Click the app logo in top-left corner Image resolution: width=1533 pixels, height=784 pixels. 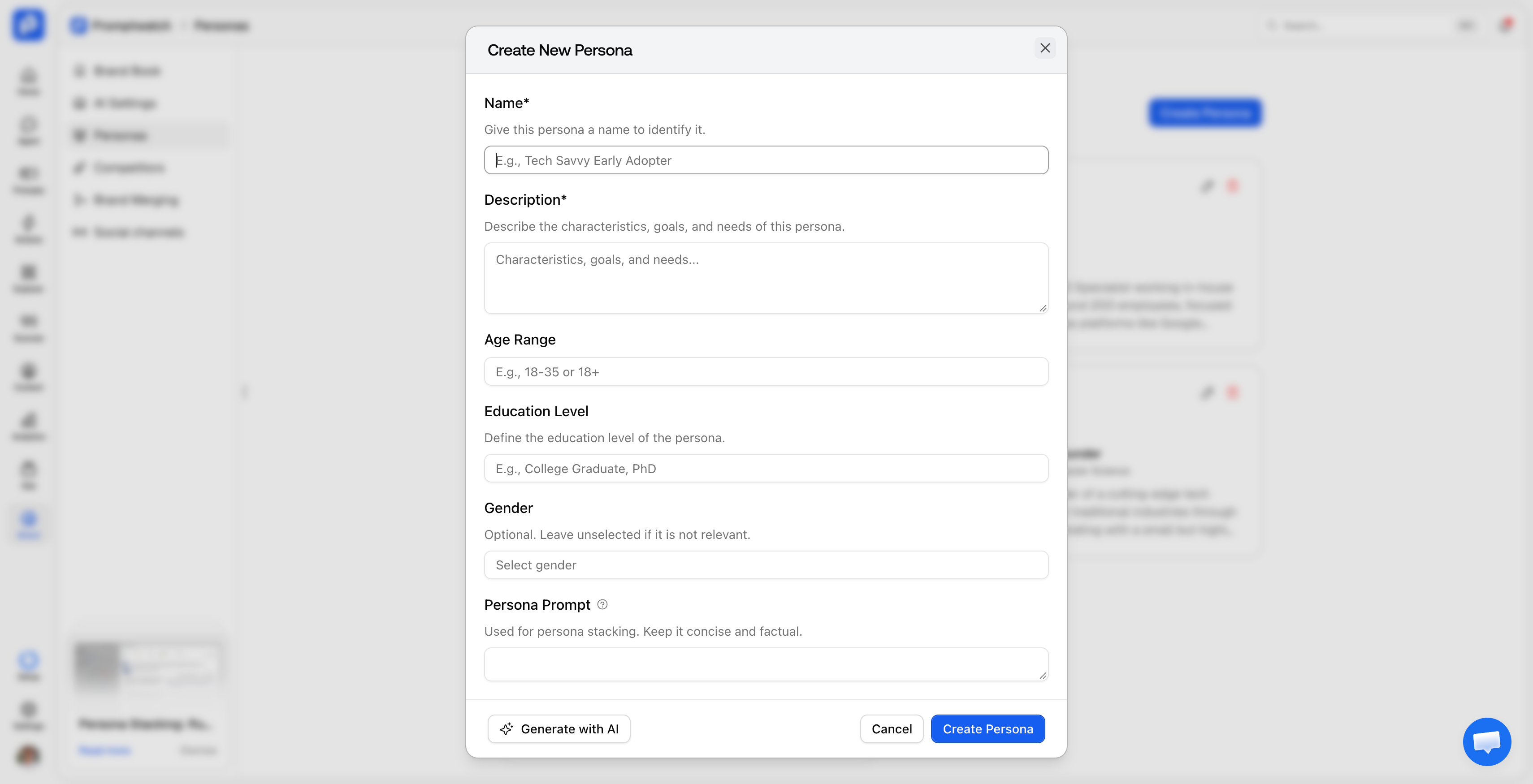coord(28,25)
